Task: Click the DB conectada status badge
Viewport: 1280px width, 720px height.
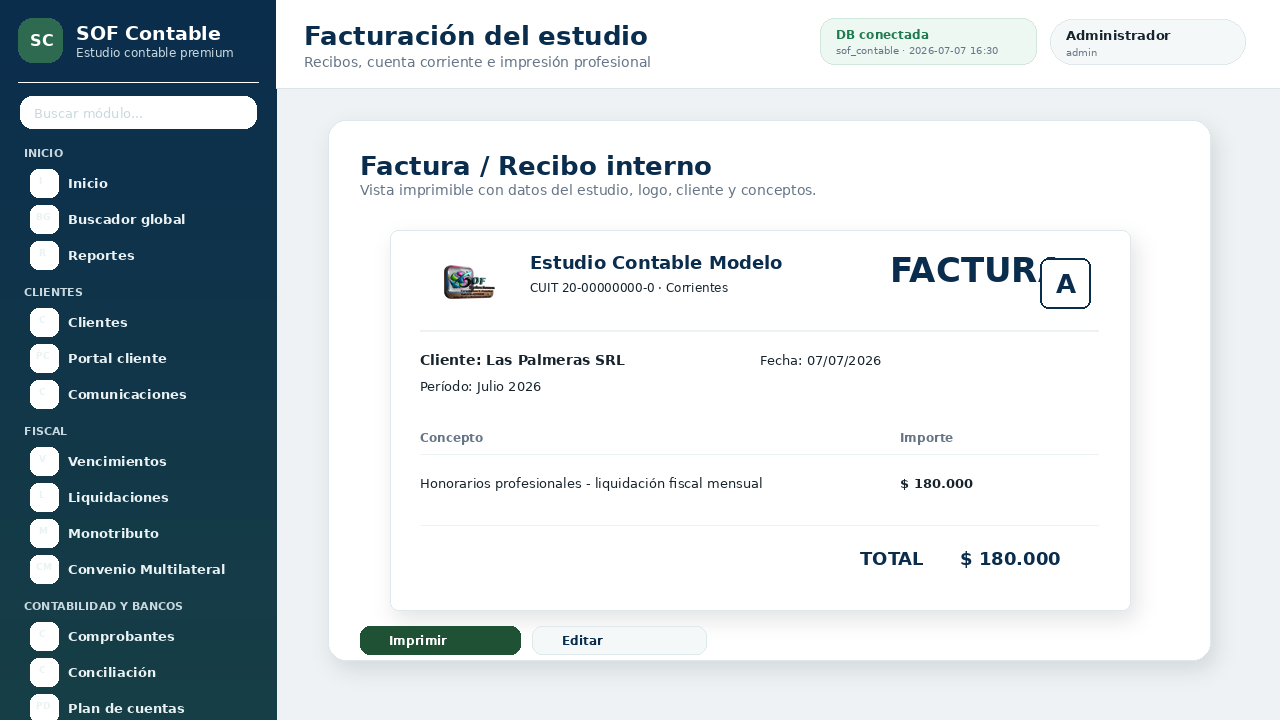Action: pos(928,42)
